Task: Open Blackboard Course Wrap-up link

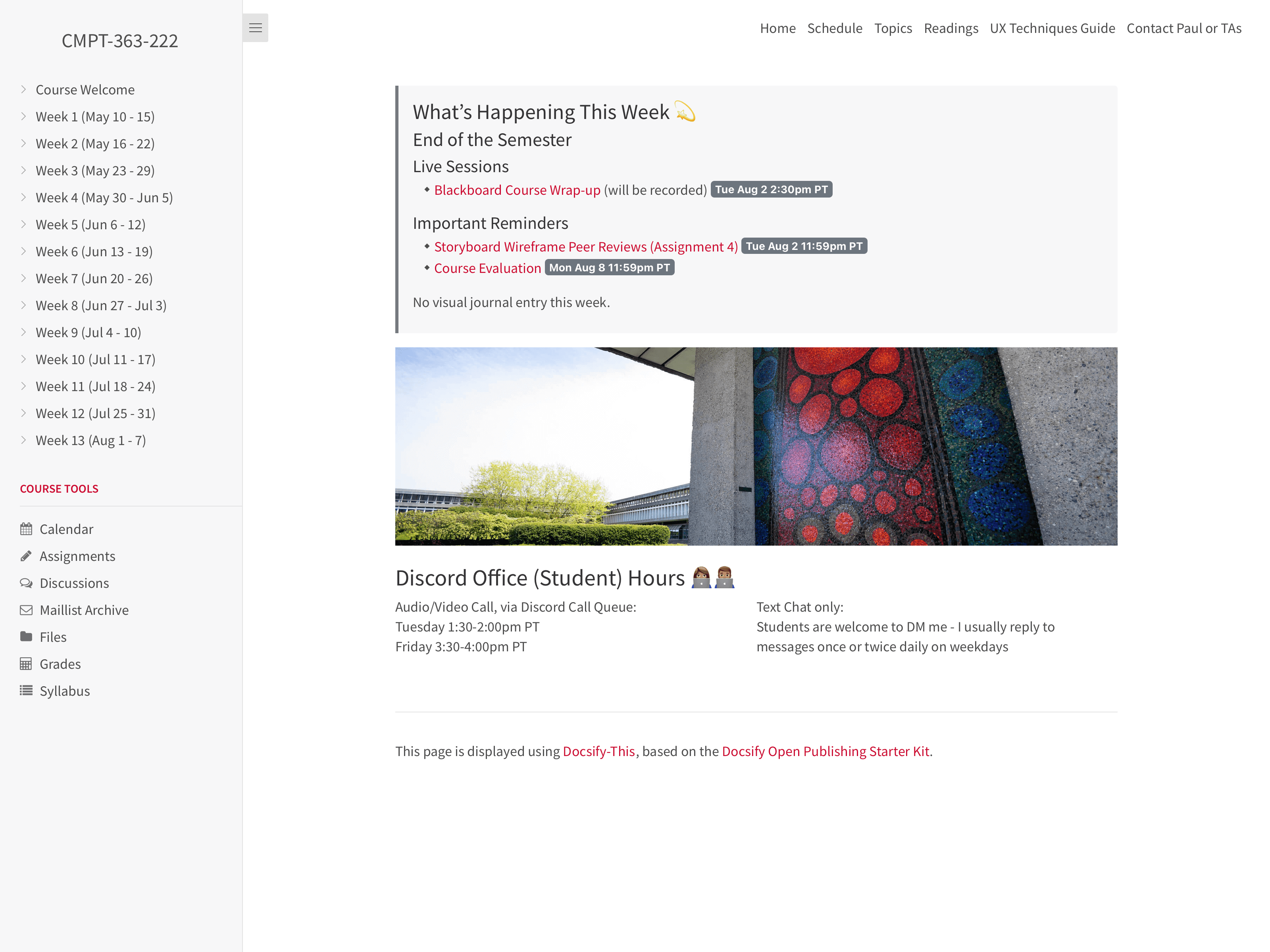Action: pyautogui.click(x=517, y=190)
